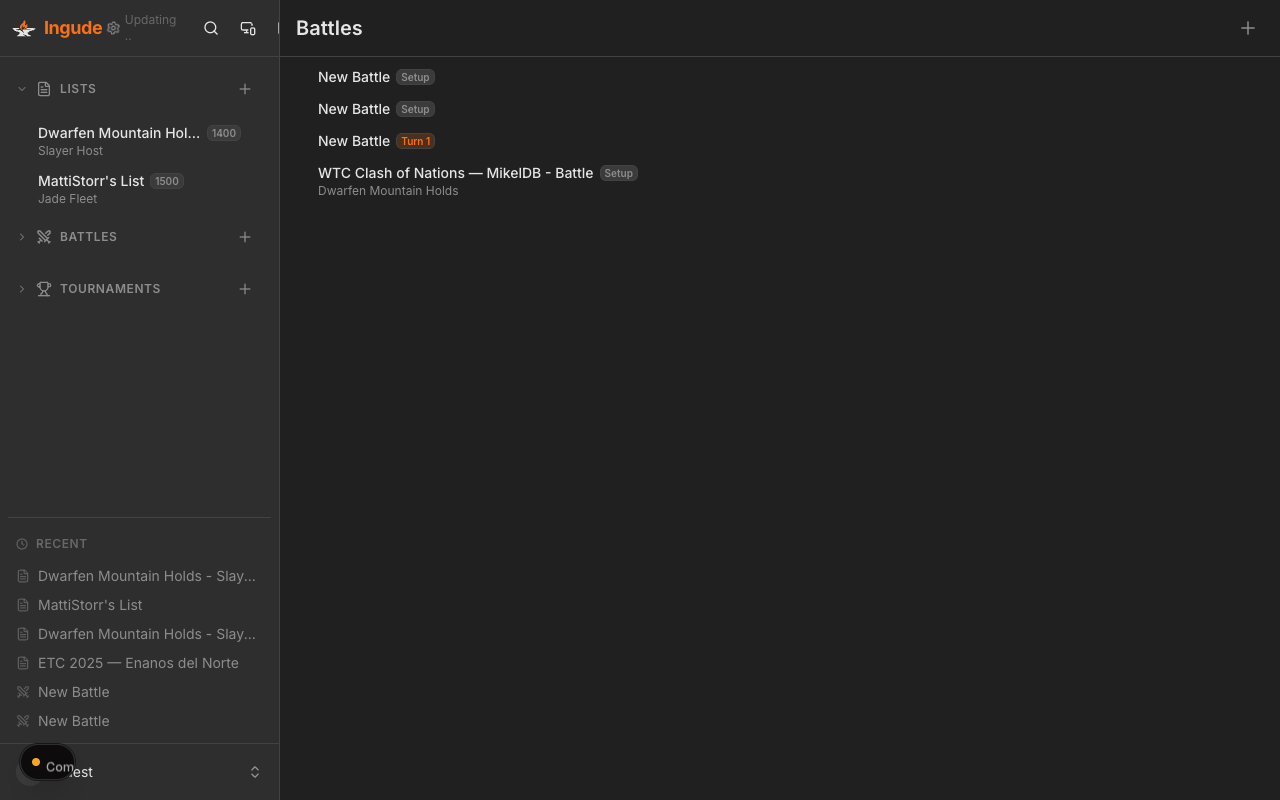
Task: Open the search magnifier in the header
Action: point(211,28)
